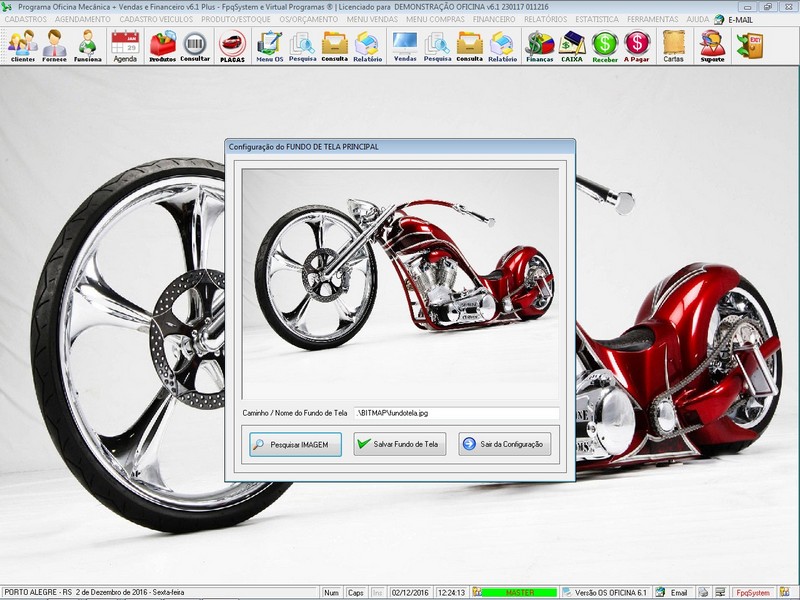This screenshot has width=800, height=600.
Task: Open the PRODUTO/ESTOQUE menu
Action: point(236,19)
